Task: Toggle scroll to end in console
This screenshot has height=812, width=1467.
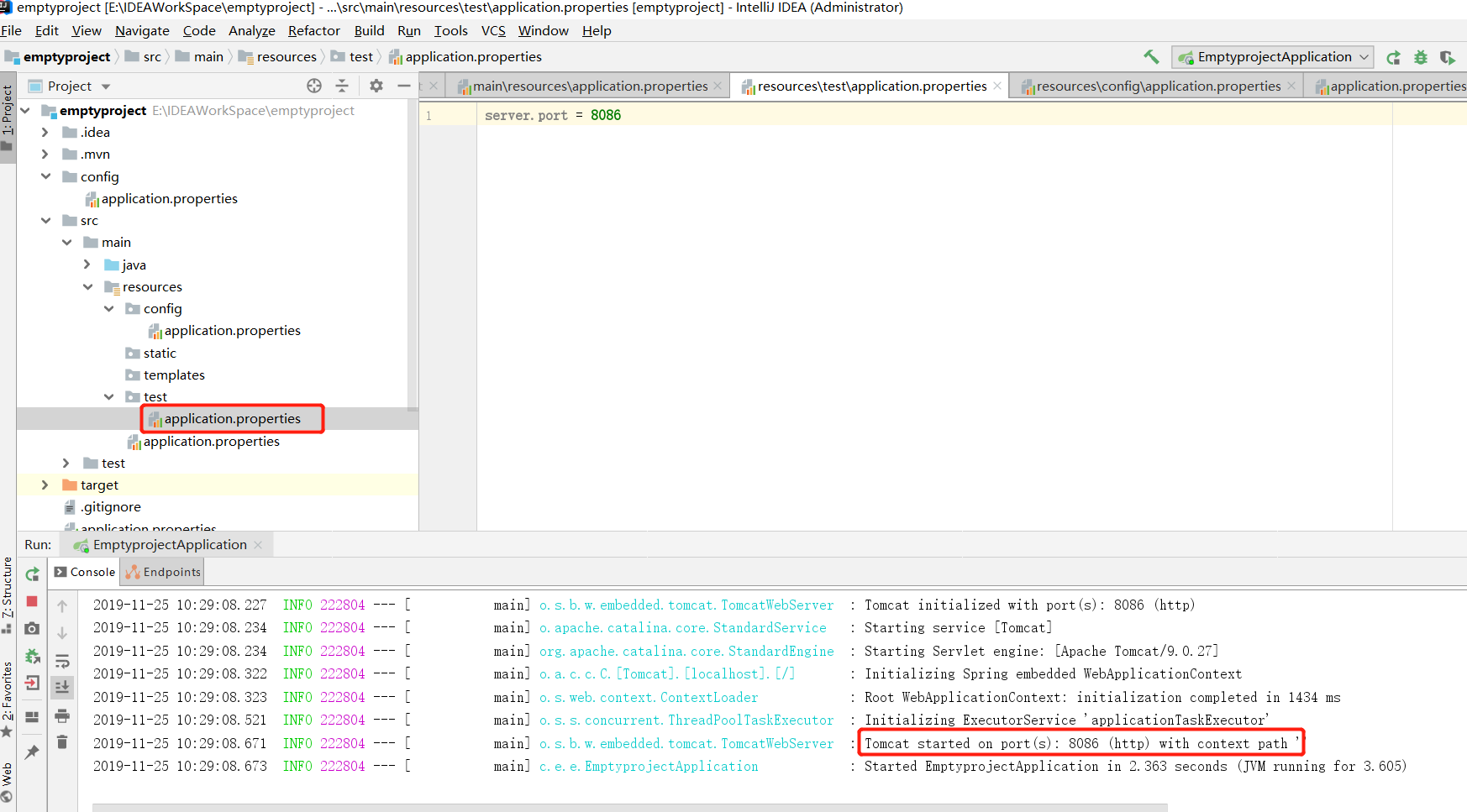Action: click(x=62, y=686)
